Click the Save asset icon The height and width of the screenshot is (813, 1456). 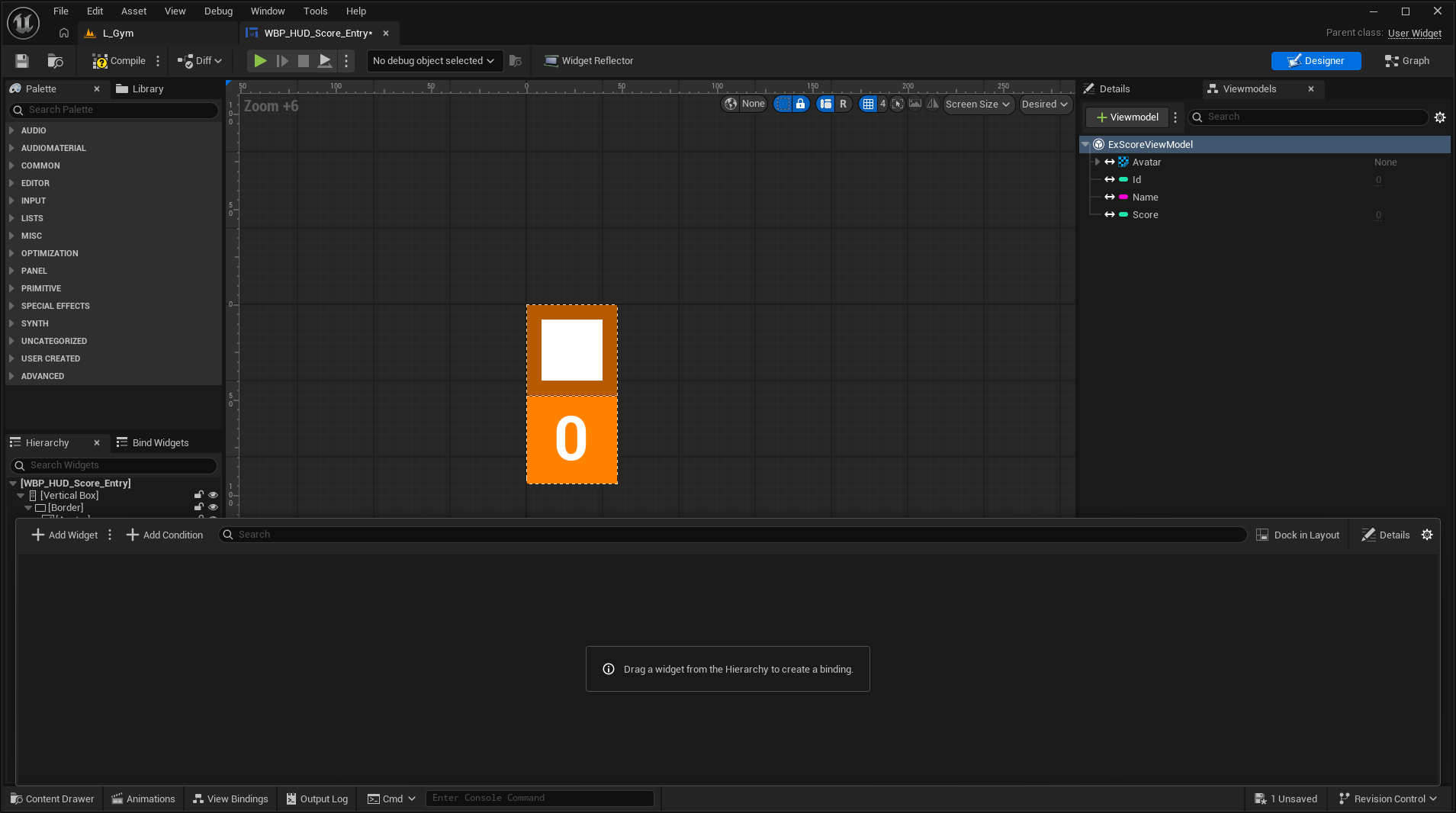click(x=22, y=61)
